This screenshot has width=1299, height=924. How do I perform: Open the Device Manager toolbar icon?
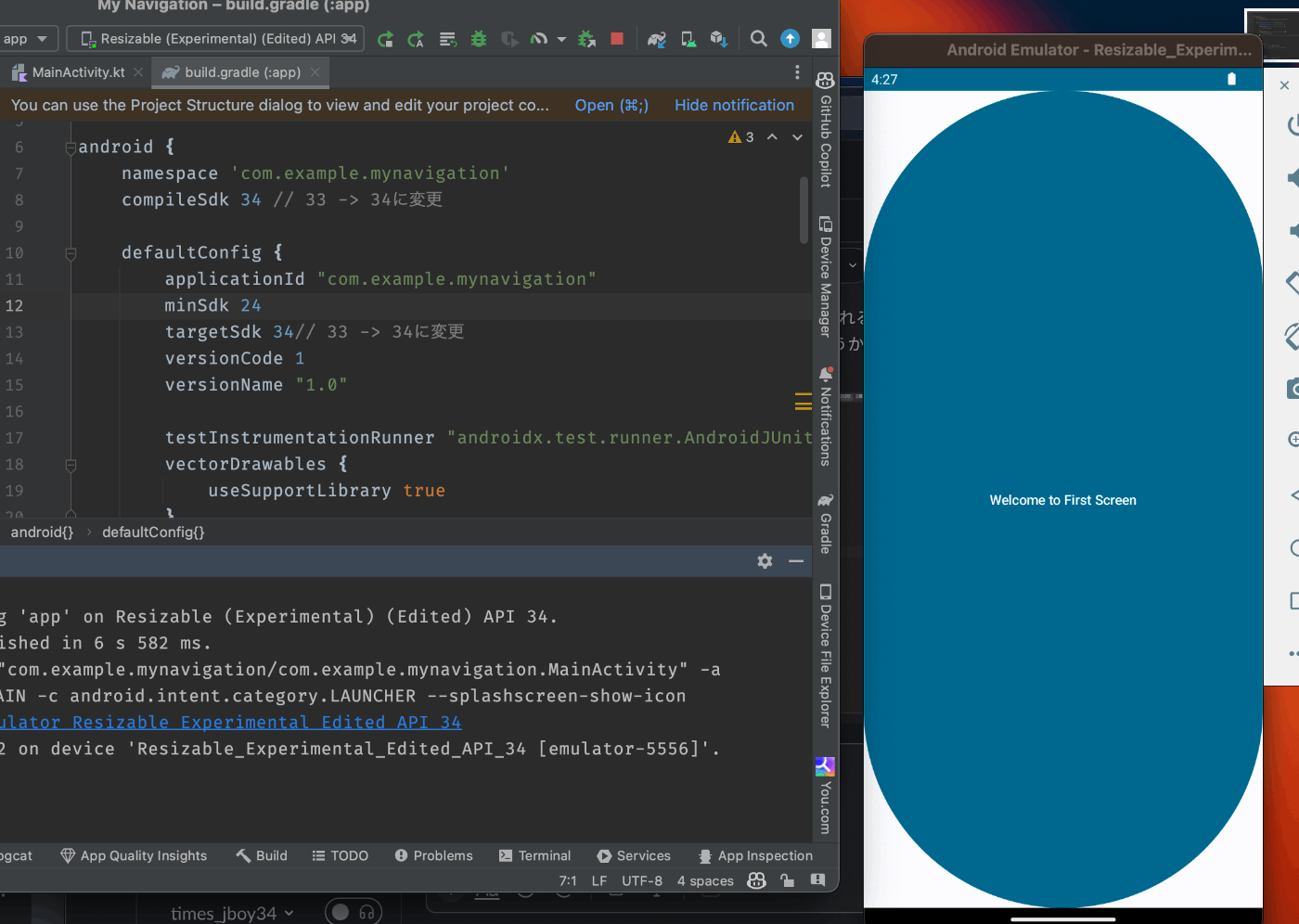point(688,39)
